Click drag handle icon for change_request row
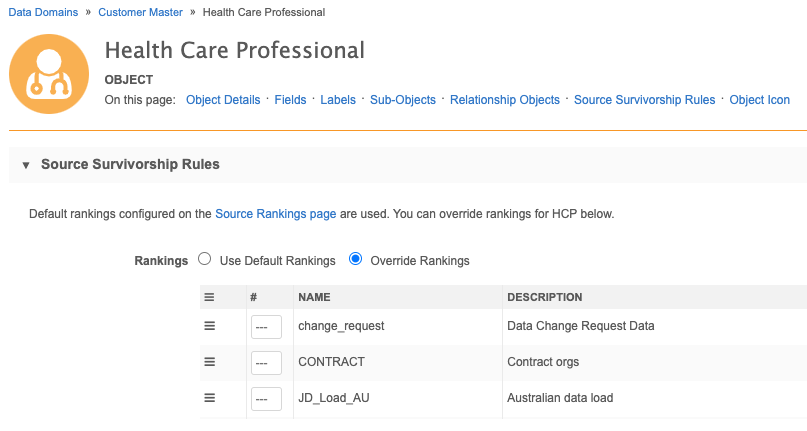807x431 pixels. pos(210,326)
